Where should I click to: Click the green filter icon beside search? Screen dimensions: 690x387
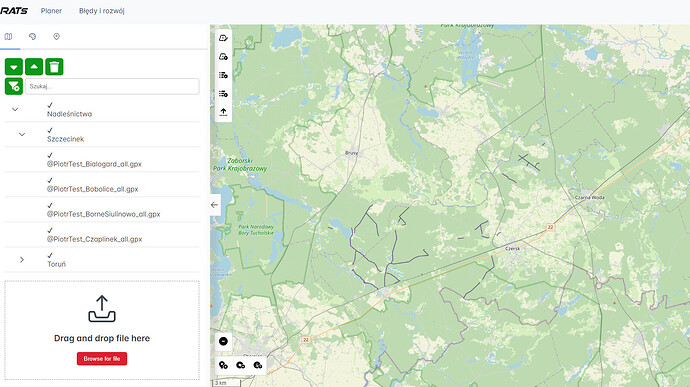14,86
